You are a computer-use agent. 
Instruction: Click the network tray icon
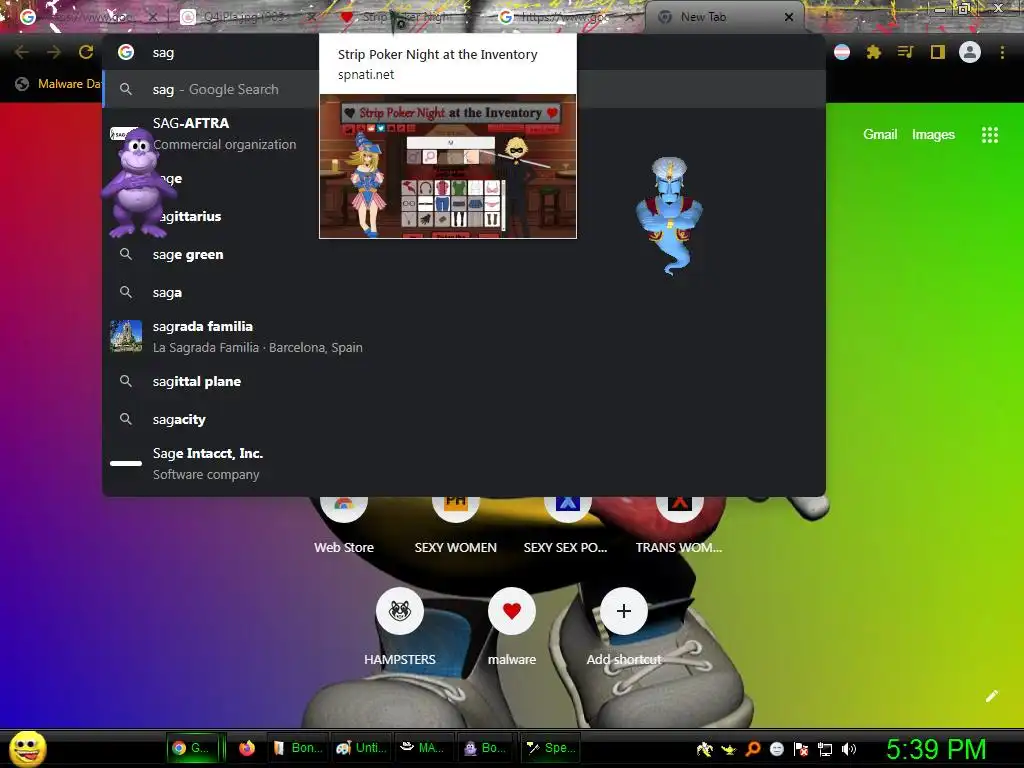coord(825,749)
